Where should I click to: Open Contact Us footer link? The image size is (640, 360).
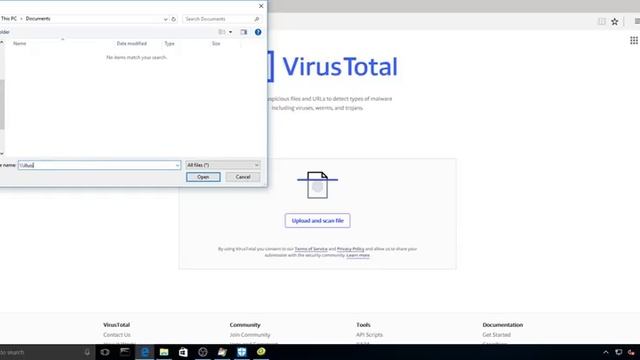pos(117,335)
